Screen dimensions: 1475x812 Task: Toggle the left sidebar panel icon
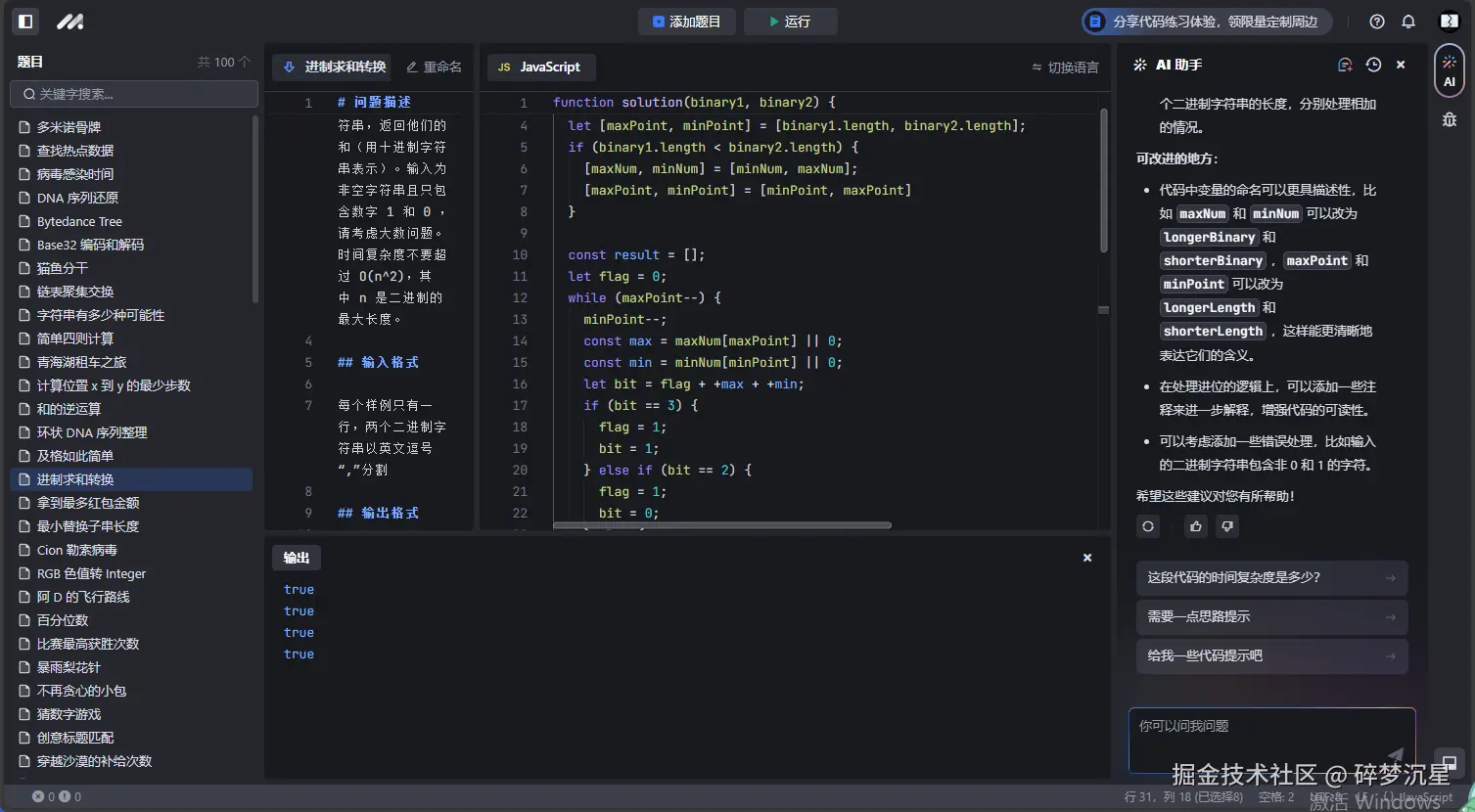click(x=26, y=22)
